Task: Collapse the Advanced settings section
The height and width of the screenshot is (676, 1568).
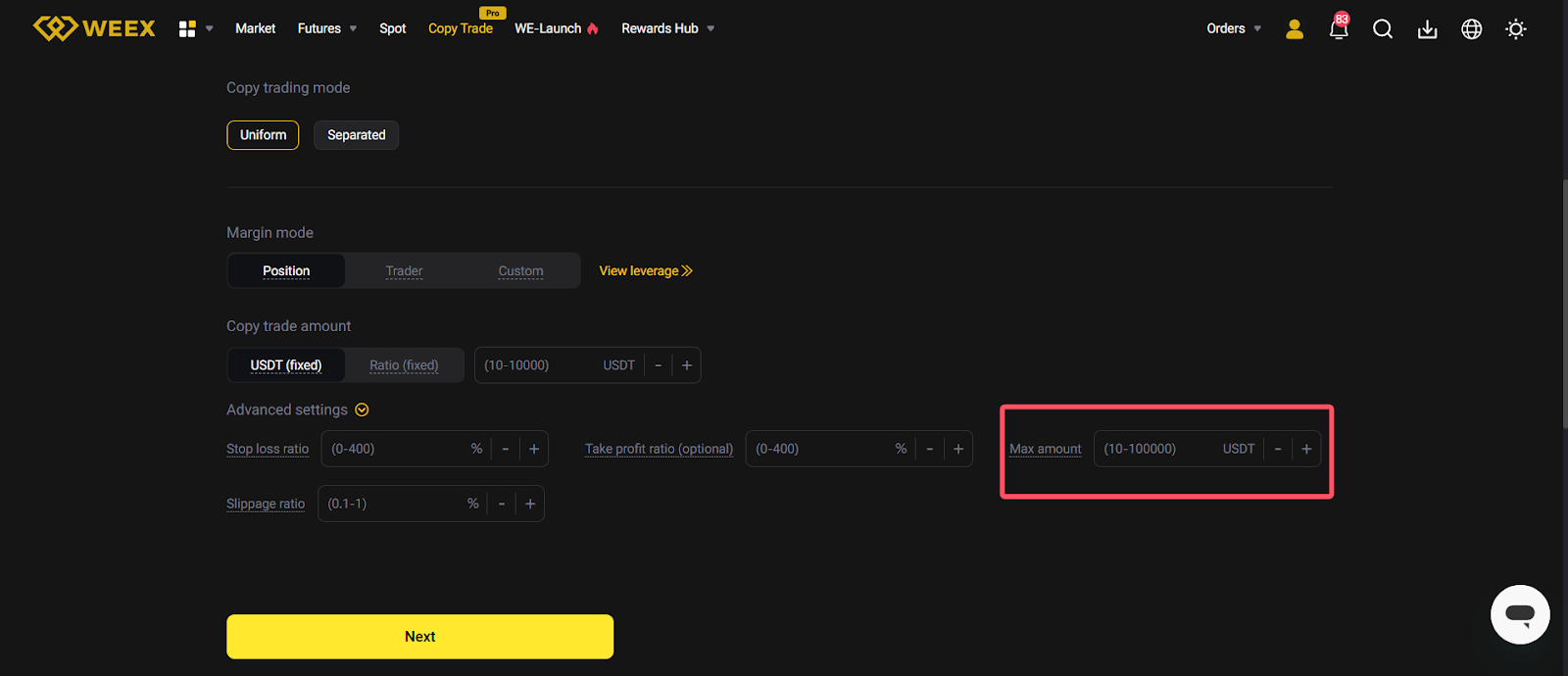Action: pyautogui.click(x=362, y=410)
